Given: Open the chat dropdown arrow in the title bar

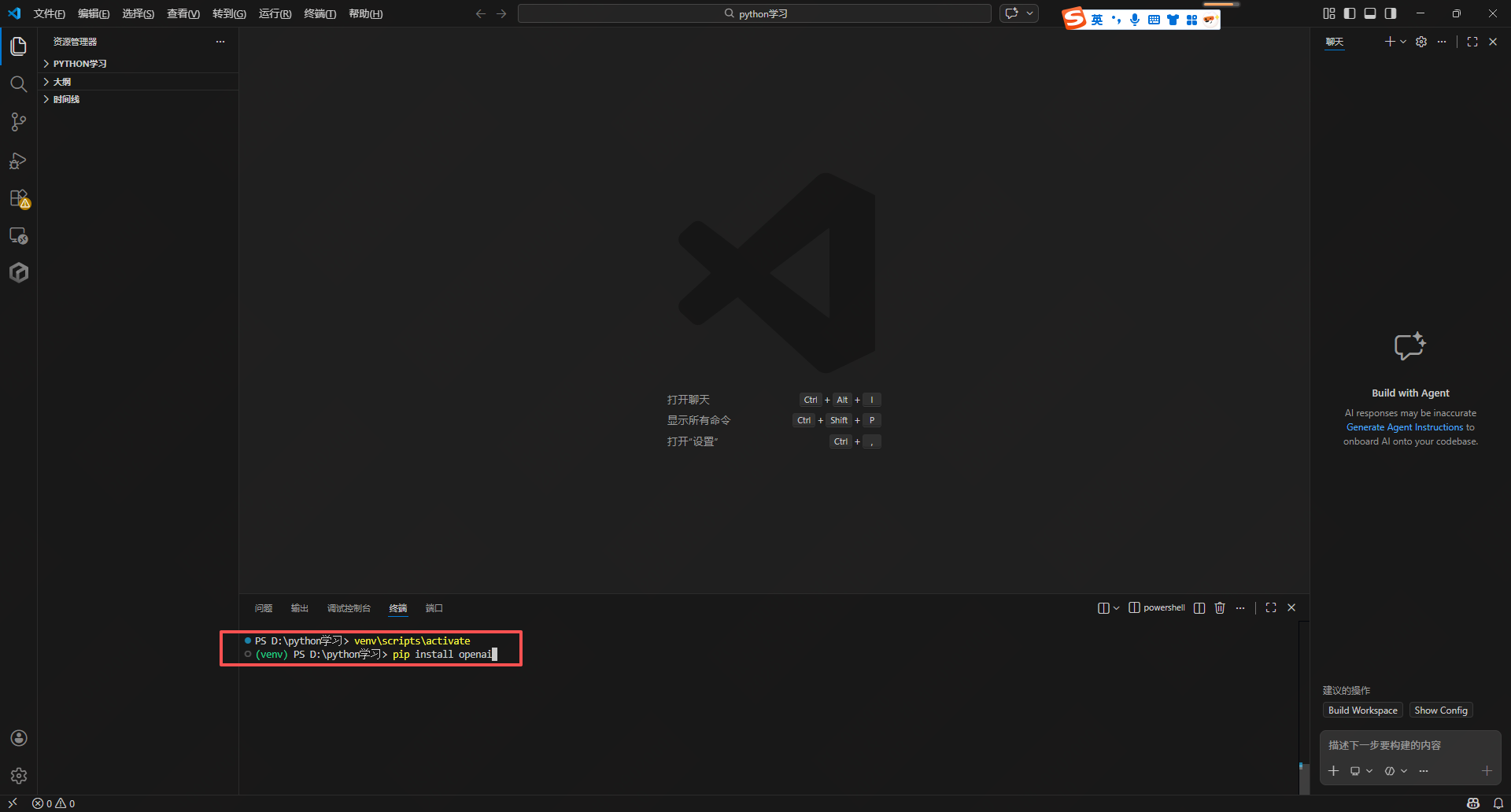Looking at the screenshot, I should point(1029,13).
